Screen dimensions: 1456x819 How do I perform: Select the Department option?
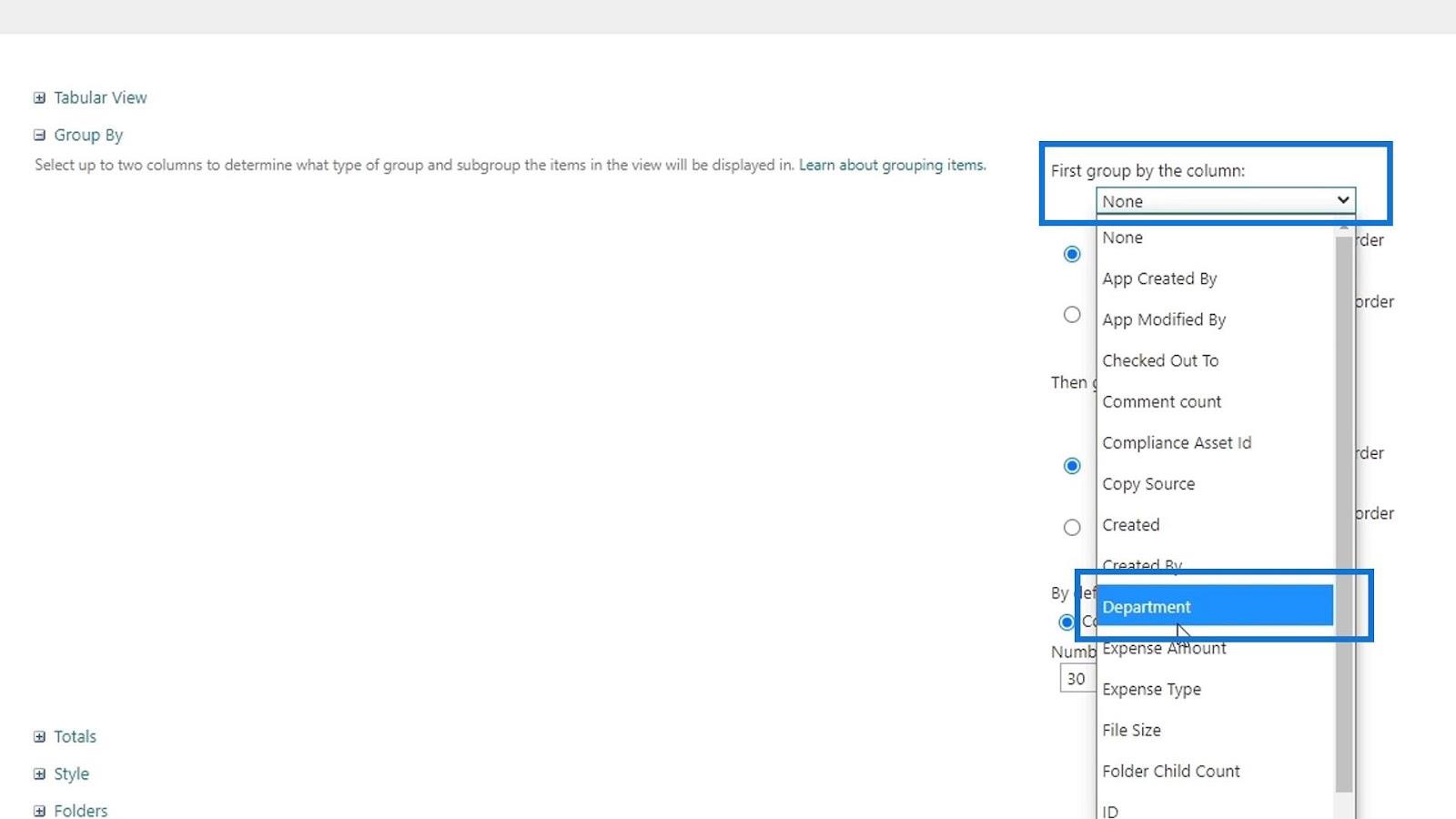[x=1215, y=607]
